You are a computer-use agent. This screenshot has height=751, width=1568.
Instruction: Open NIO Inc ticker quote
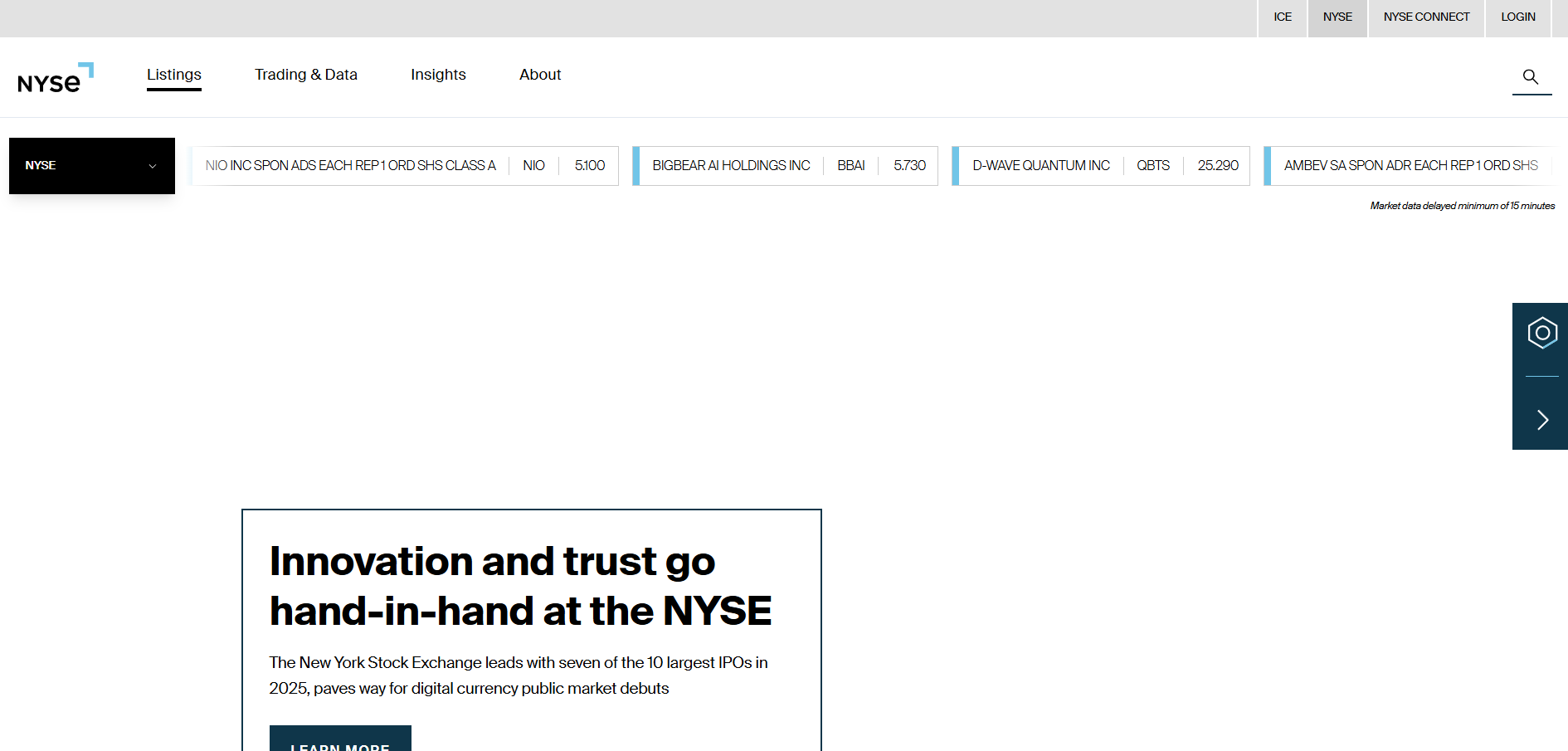pos(405,166)
